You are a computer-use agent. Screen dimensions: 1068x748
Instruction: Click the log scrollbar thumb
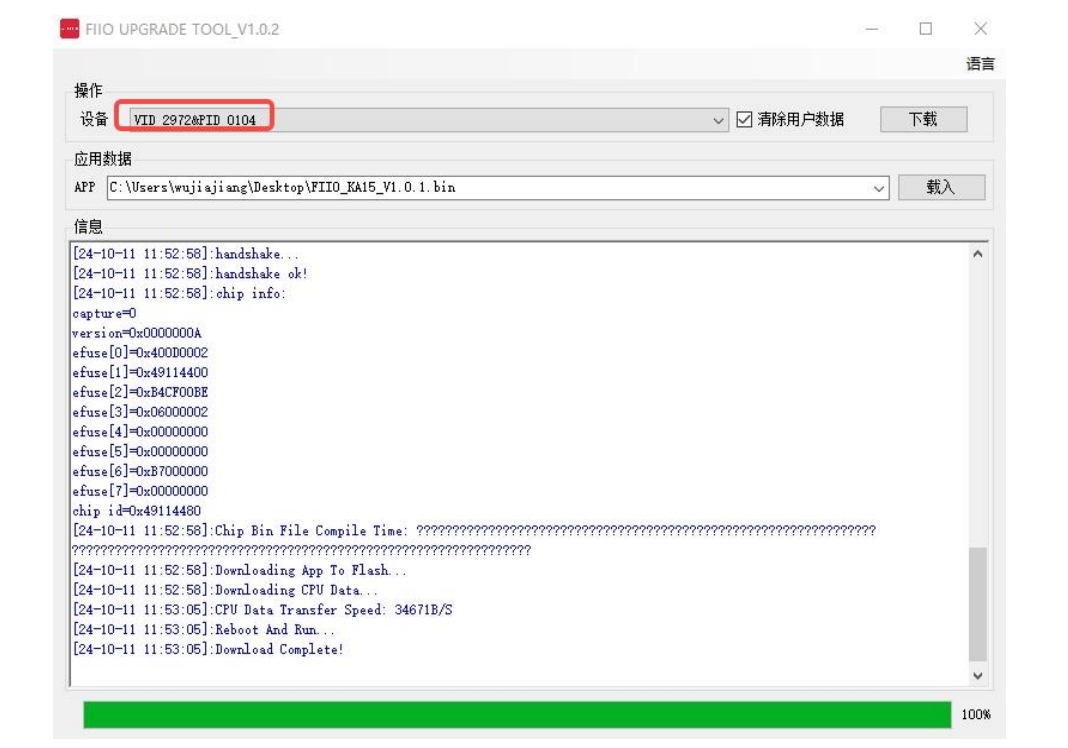[x=977, y=604]
